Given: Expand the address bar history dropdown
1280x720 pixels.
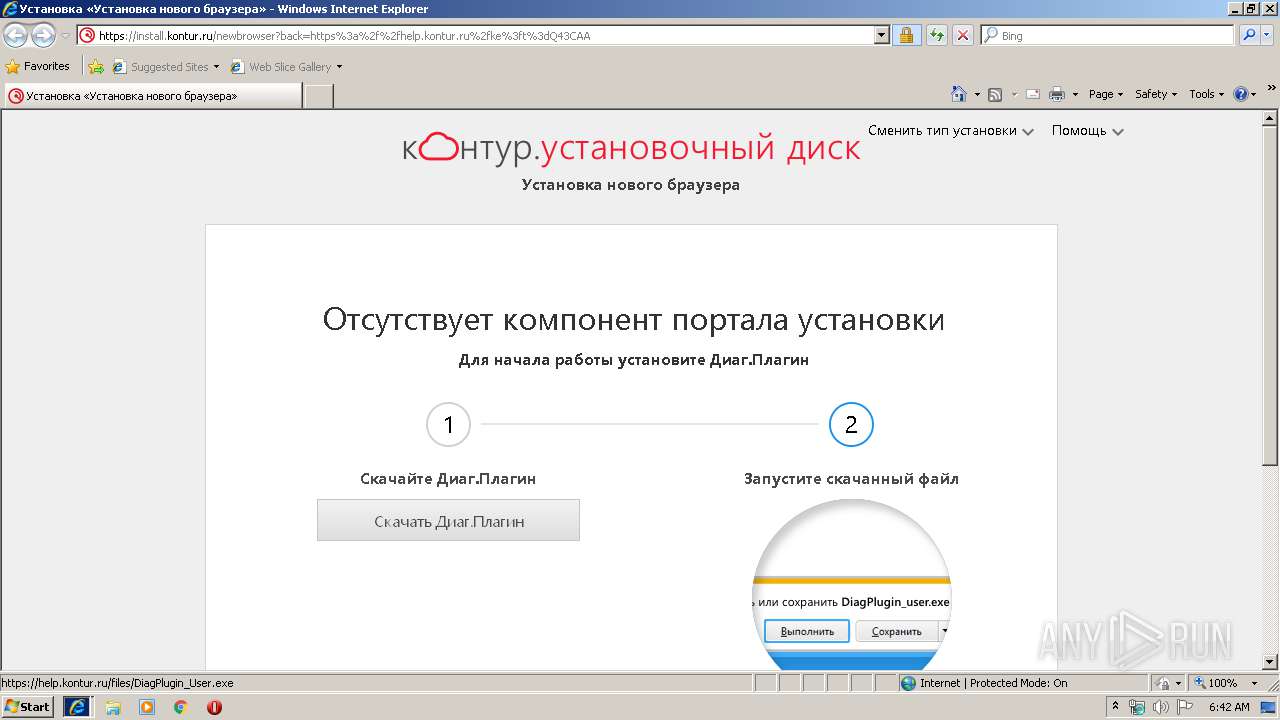Looking at the screenshot, I should point(881,35).
